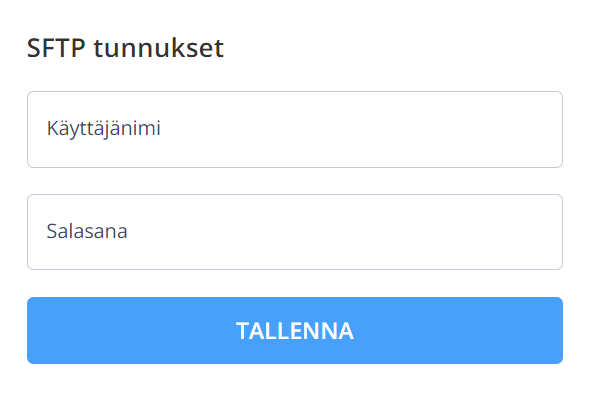Viewport: 599px width, 396px height.
Task: Place cursor in the Salasana text box
Action: [295, 232]
